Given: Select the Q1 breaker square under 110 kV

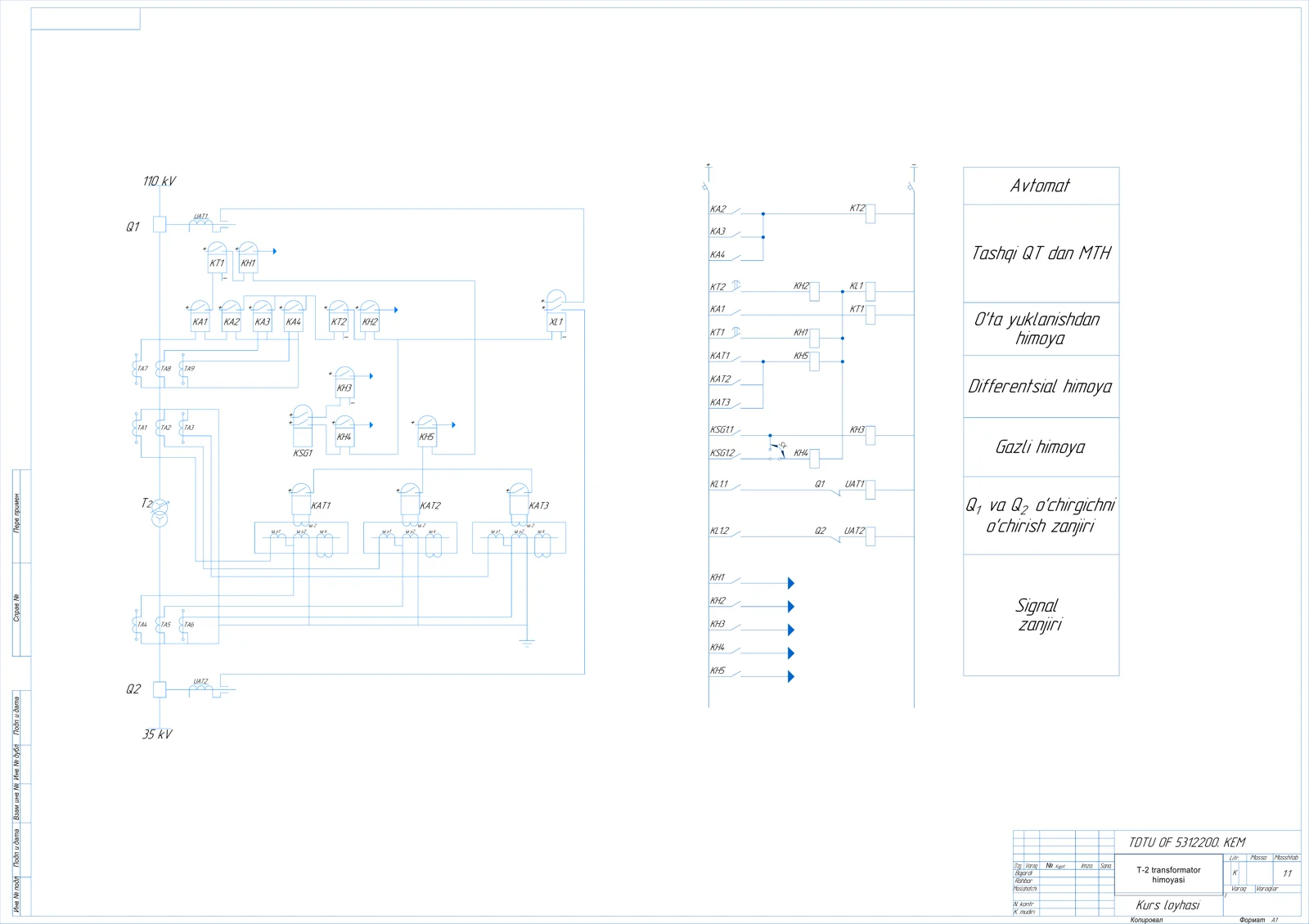Looking at the screenshot, I should click(160, 224).
